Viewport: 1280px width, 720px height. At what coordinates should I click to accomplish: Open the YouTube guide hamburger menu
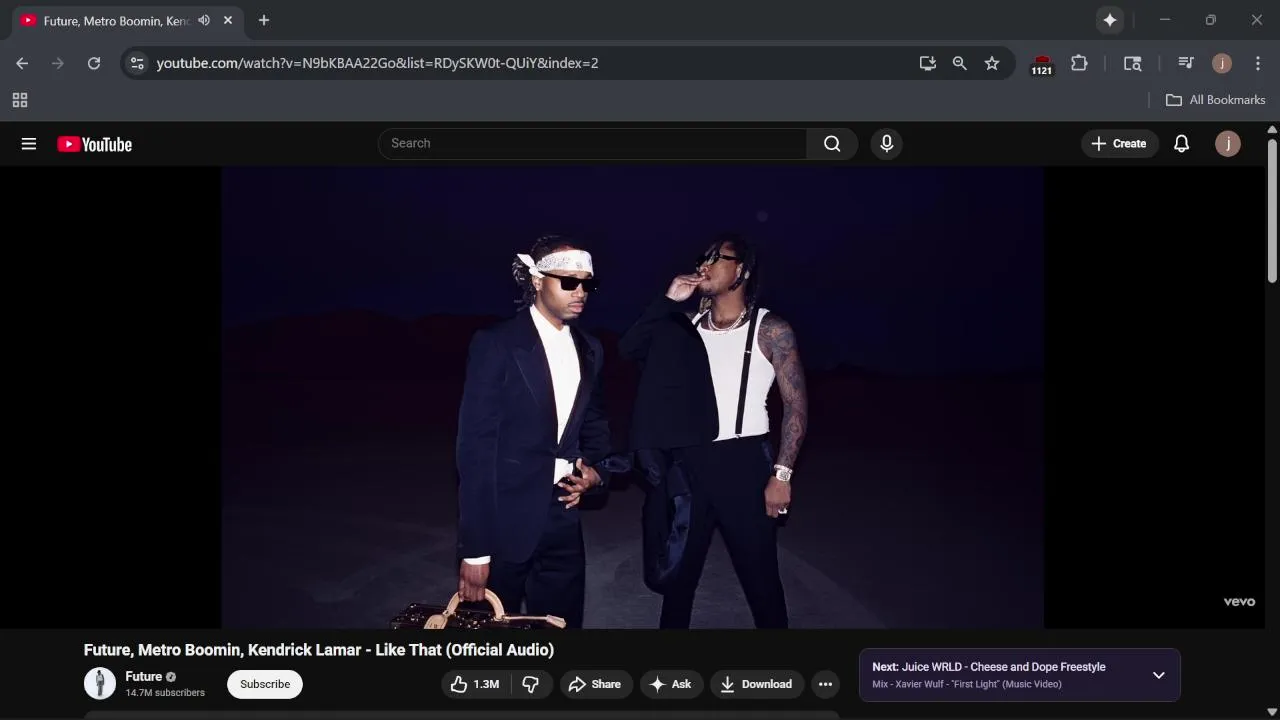coord(29,144)
